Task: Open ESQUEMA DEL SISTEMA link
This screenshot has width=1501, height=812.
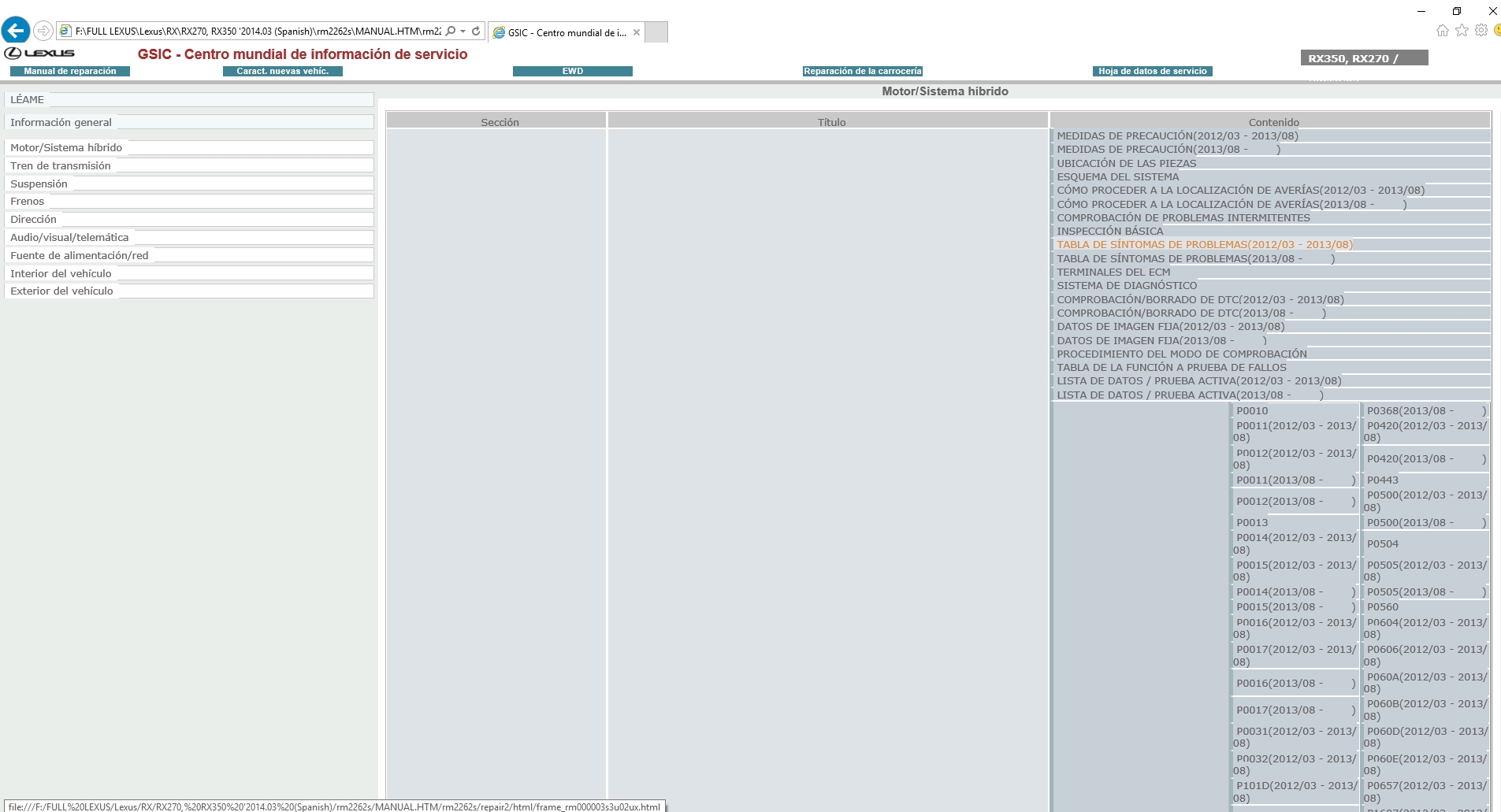Action: [x=1118, y=176]
